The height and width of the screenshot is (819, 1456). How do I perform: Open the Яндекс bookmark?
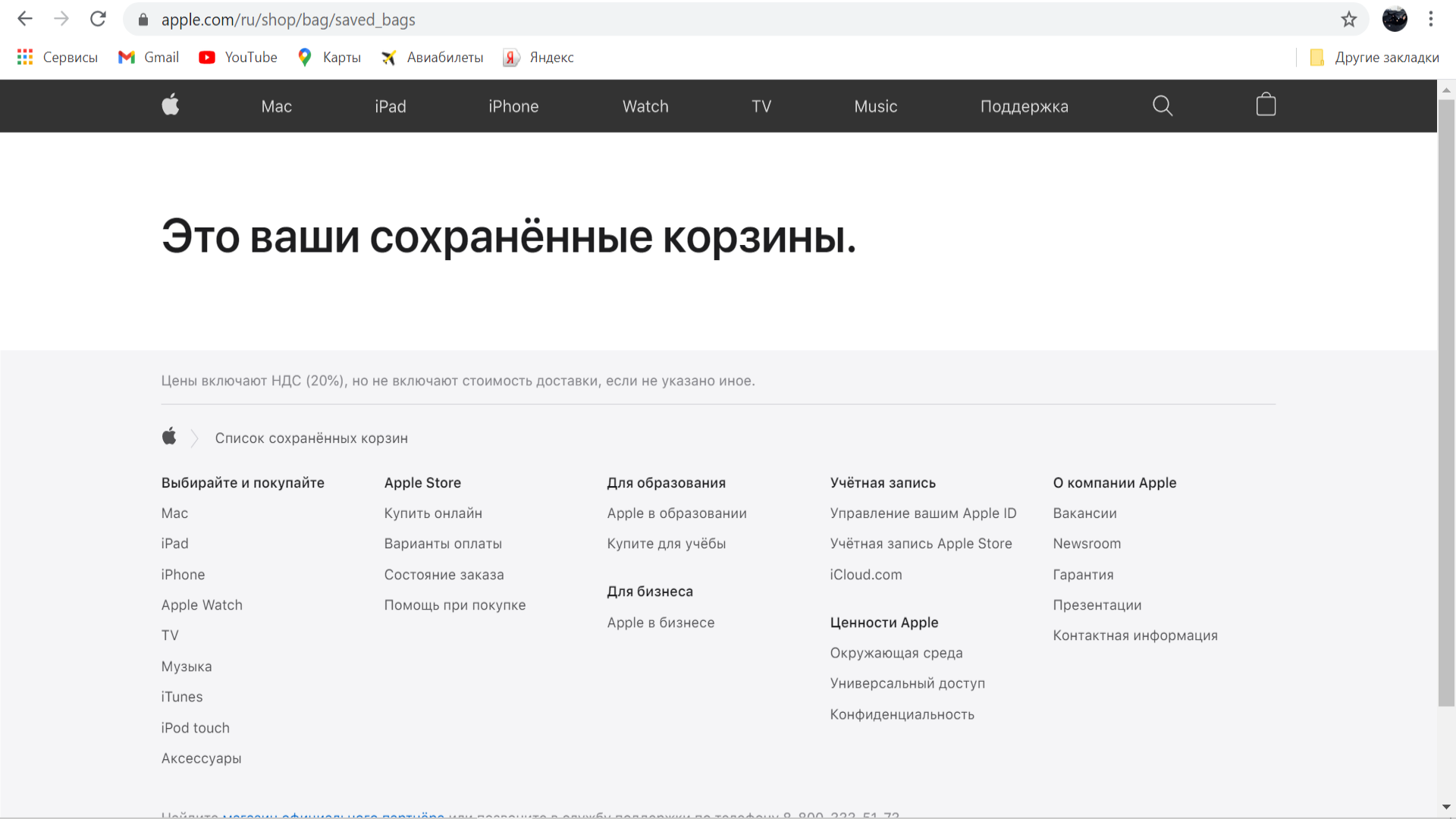[x=538, y=58]
